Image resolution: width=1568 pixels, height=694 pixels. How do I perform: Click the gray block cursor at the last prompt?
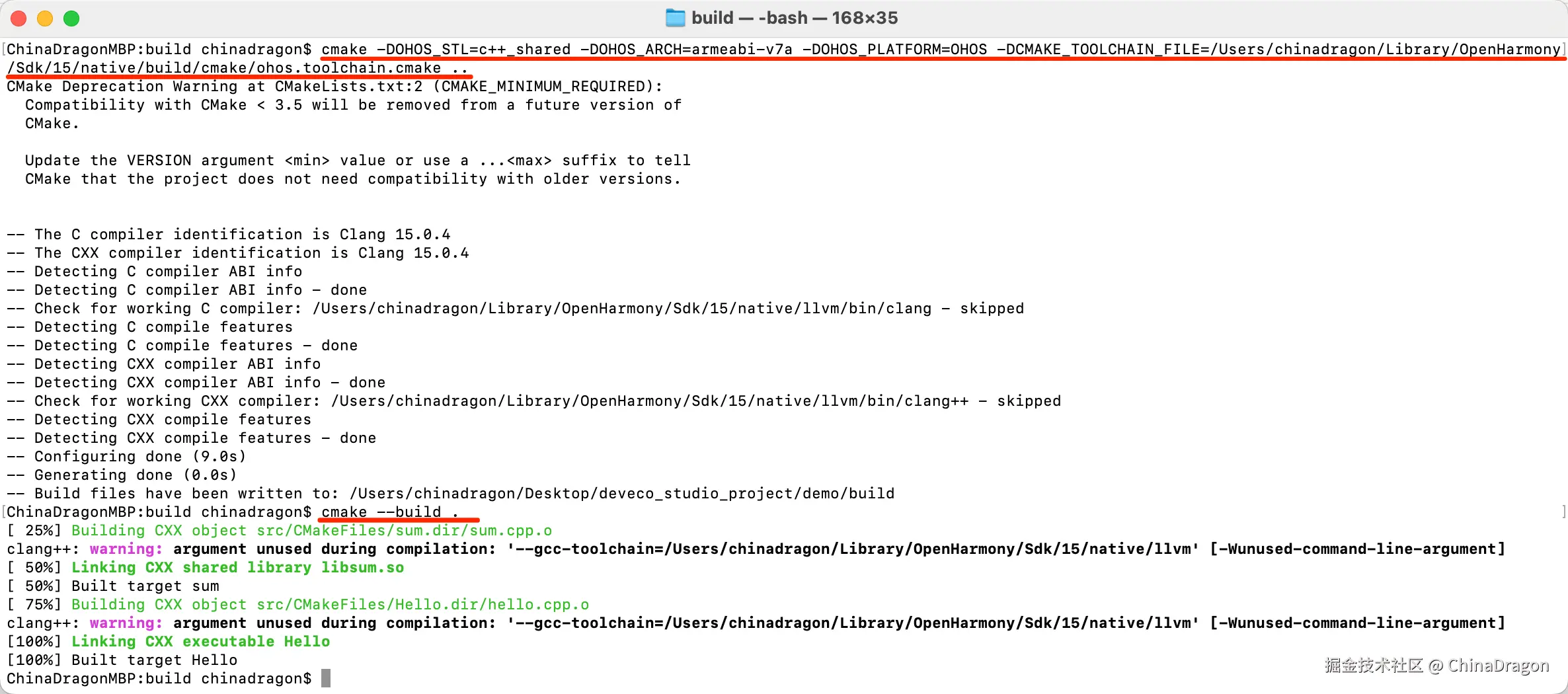[326, 678]
